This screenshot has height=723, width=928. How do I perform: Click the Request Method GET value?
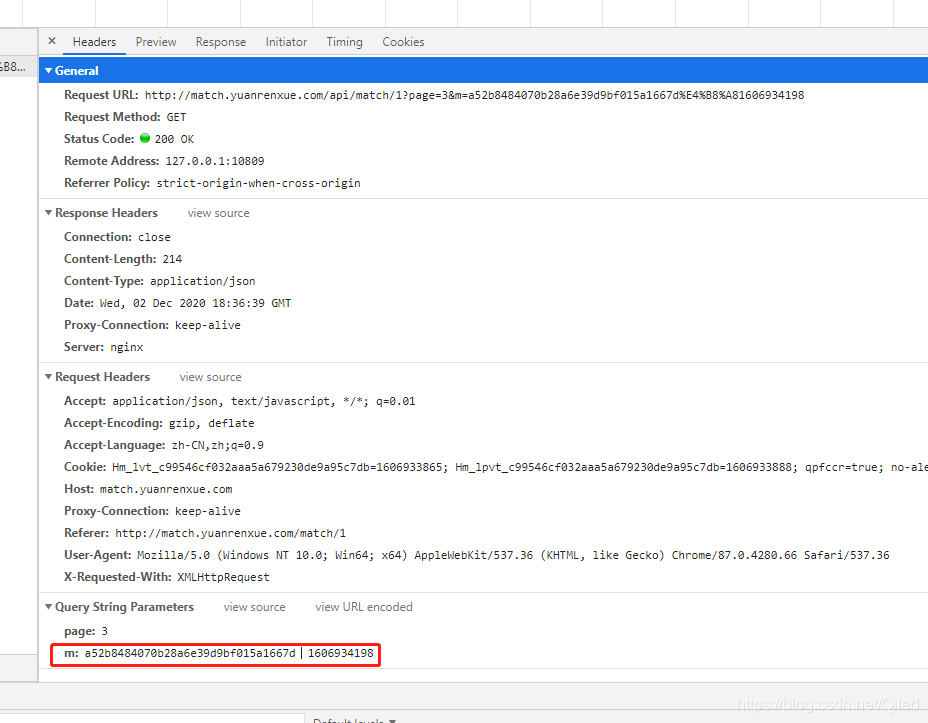click(x=176, y=117)
